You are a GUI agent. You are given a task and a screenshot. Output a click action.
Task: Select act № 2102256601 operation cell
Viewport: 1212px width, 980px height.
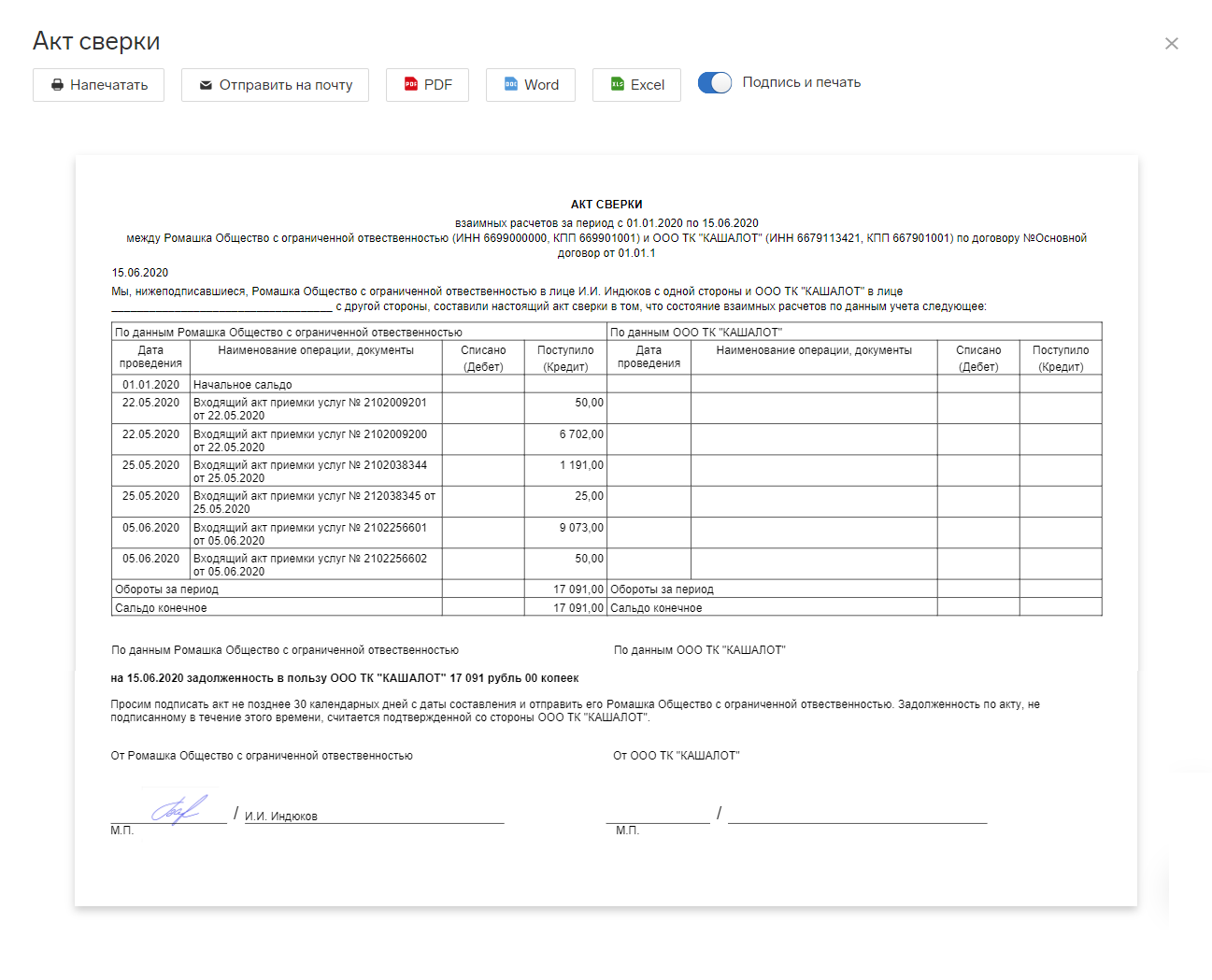pyautogui.click(x=317, y=533)
